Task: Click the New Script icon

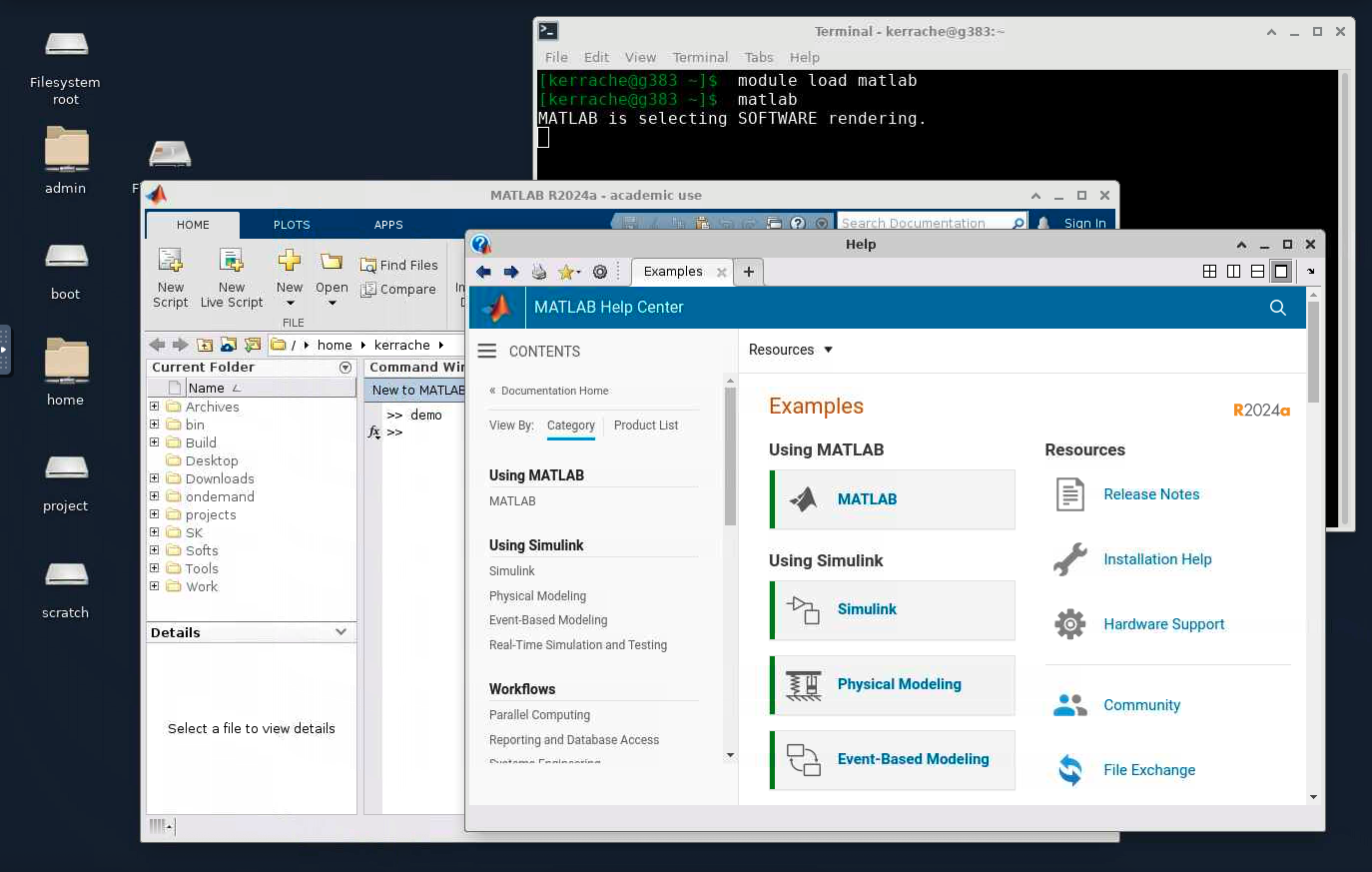Action: tap(170, 261)
